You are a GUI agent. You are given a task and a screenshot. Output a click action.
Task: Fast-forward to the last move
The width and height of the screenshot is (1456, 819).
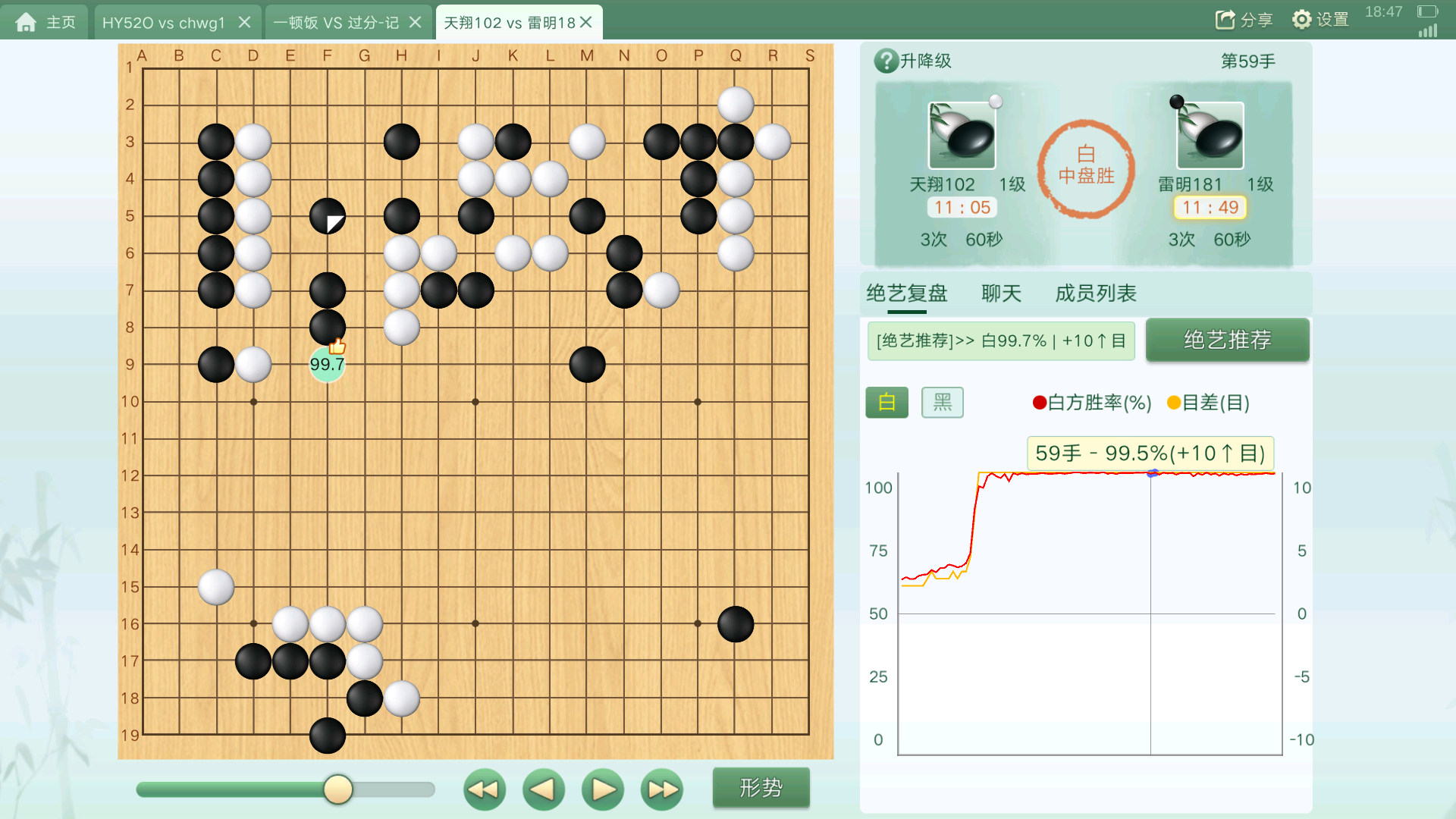click(662, 789)
